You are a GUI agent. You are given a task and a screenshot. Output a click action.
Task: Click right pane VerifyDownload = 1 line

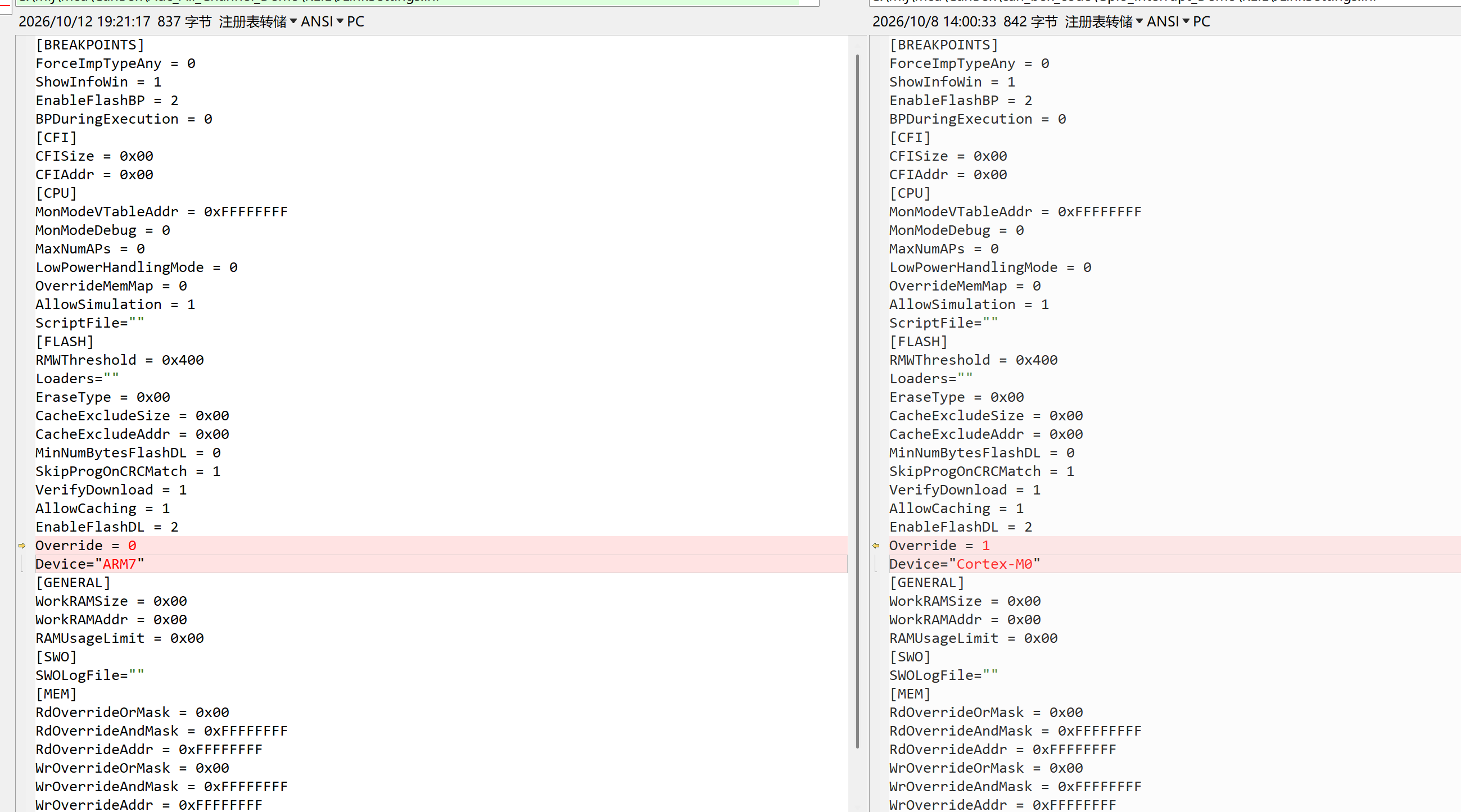tap(965, 490)
